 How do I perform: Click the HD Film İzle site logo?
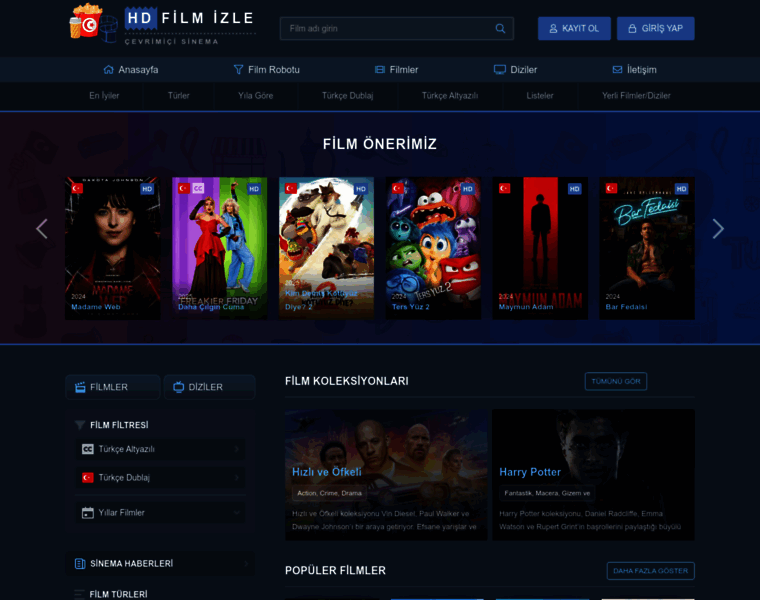(x=162, y=24)
